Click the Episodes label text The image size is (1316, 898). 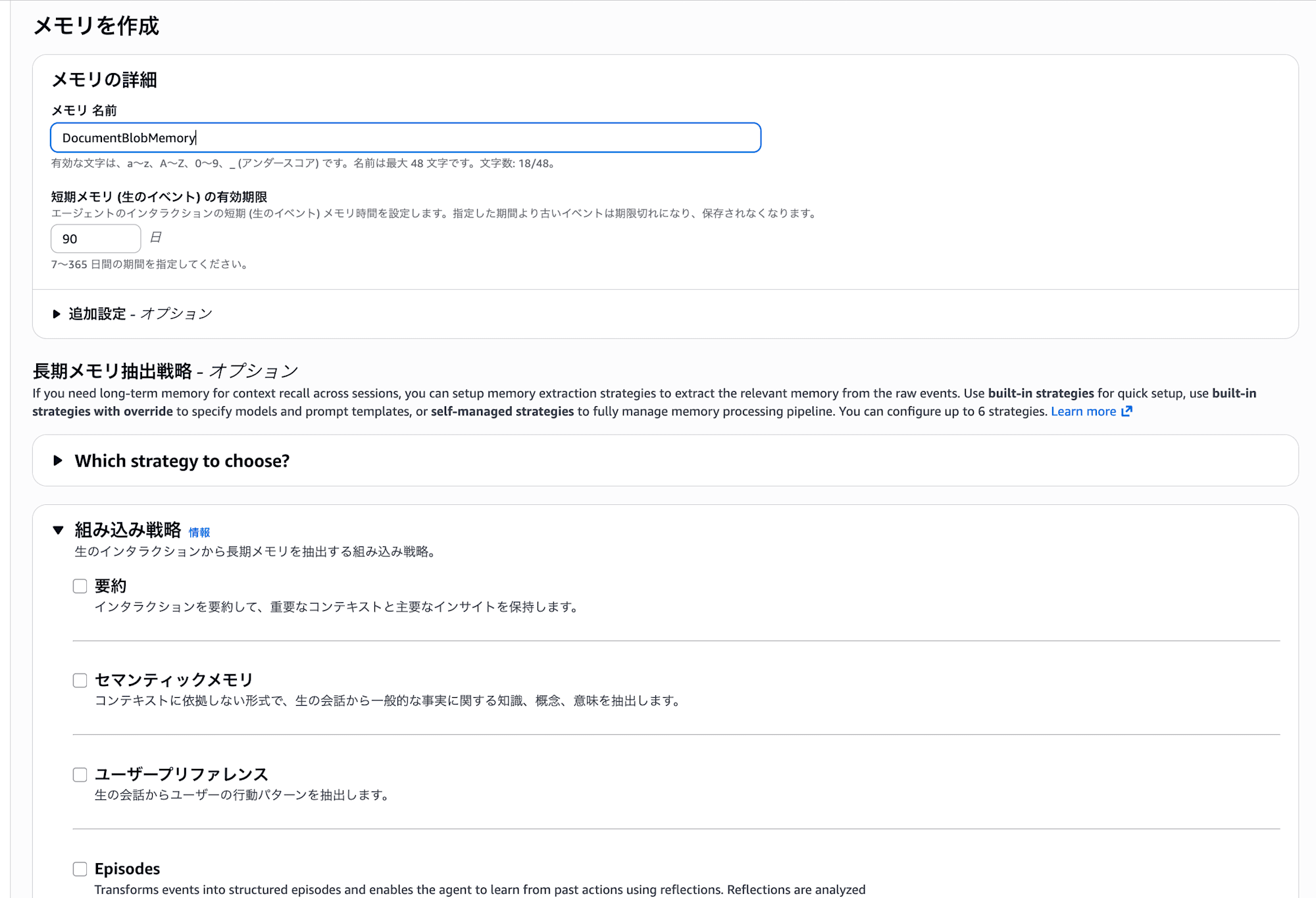coord(127,869)
